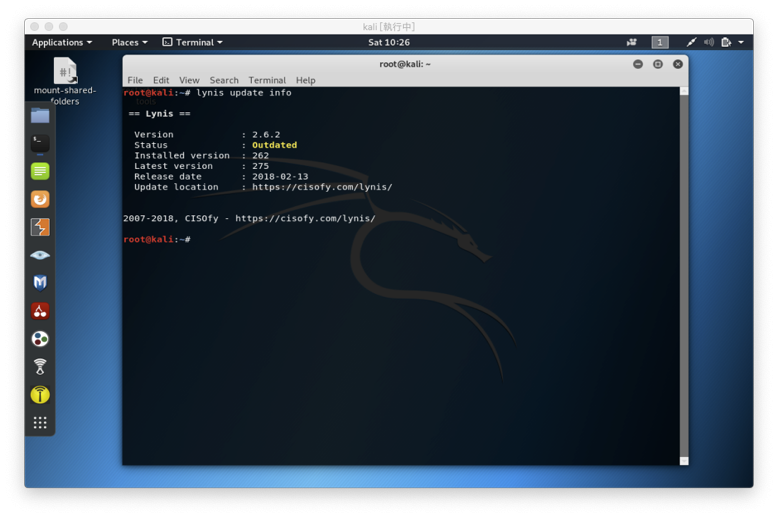Viewport: 778px width, 518px height.
Task: Open the green text editor dock icon
Action: (x=40, y=171)
